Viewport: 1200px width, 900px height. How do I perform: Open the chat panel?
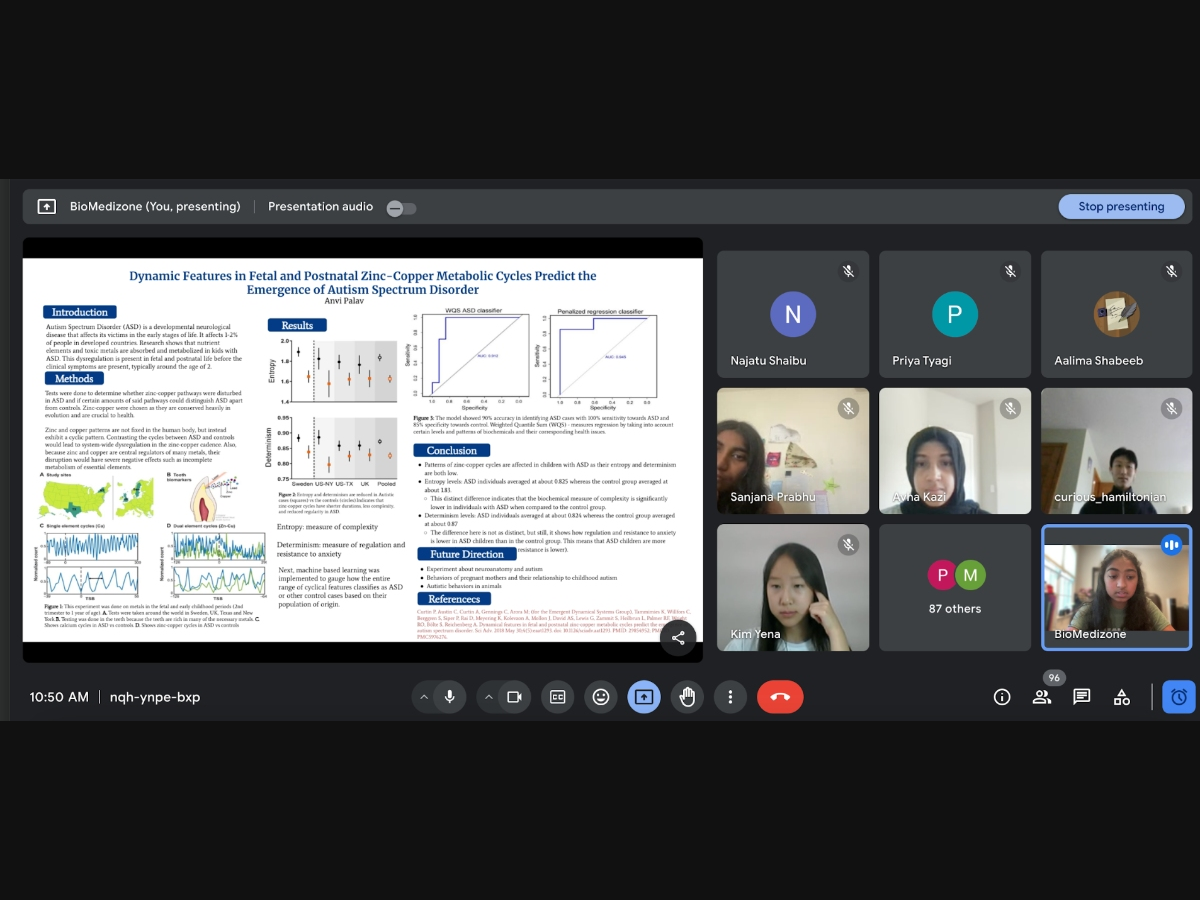pos(1081,697)
